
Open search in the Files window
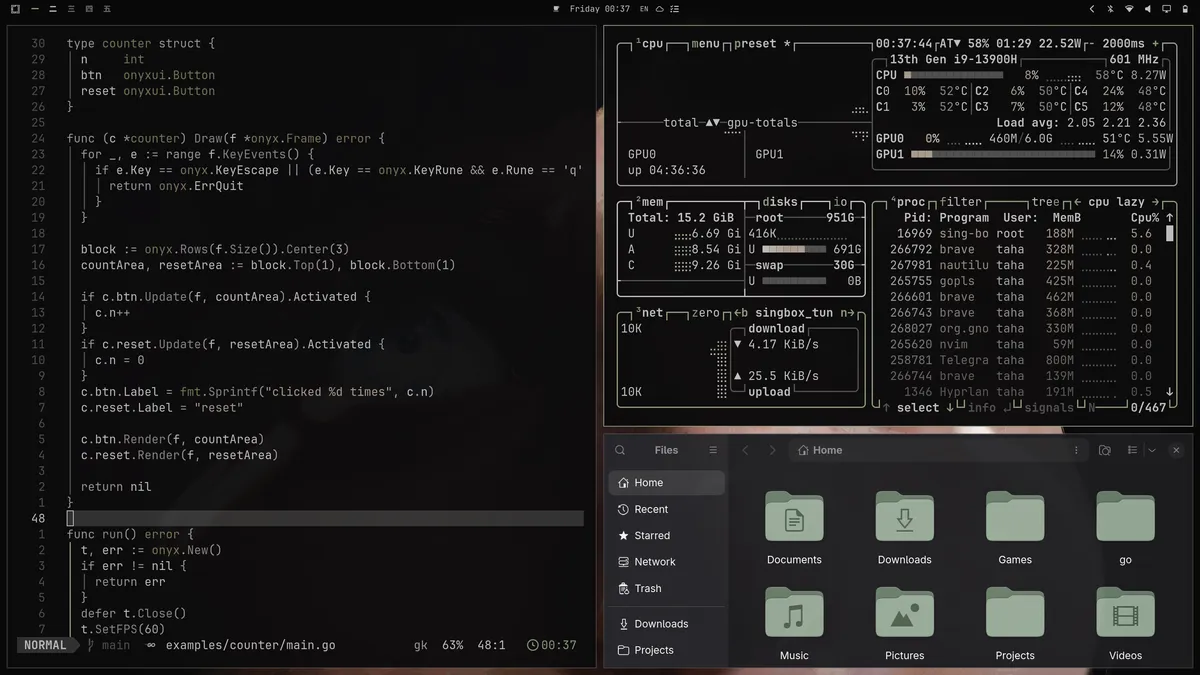pos(620,450)
